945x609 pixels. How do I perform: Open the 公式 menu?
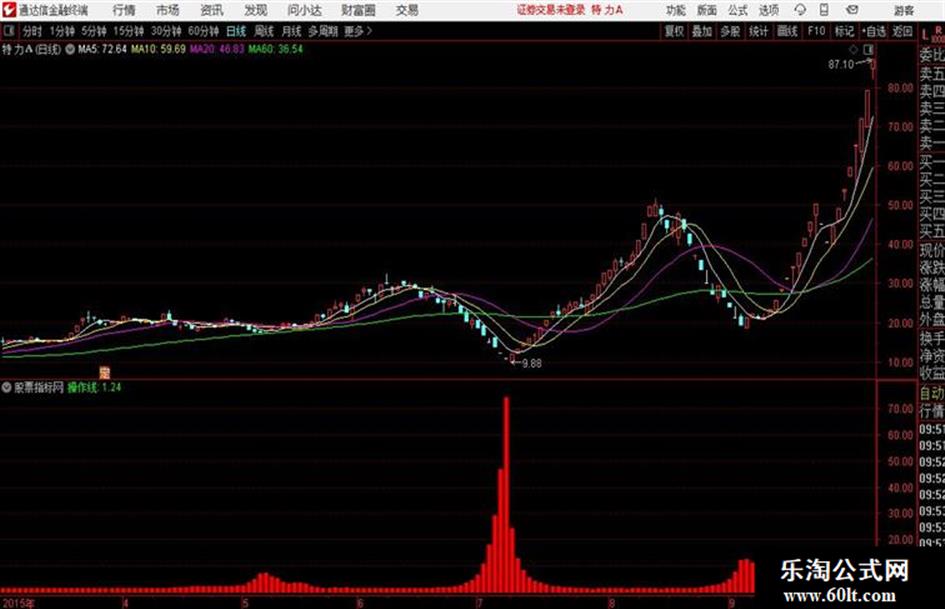(x=738, y=10)
